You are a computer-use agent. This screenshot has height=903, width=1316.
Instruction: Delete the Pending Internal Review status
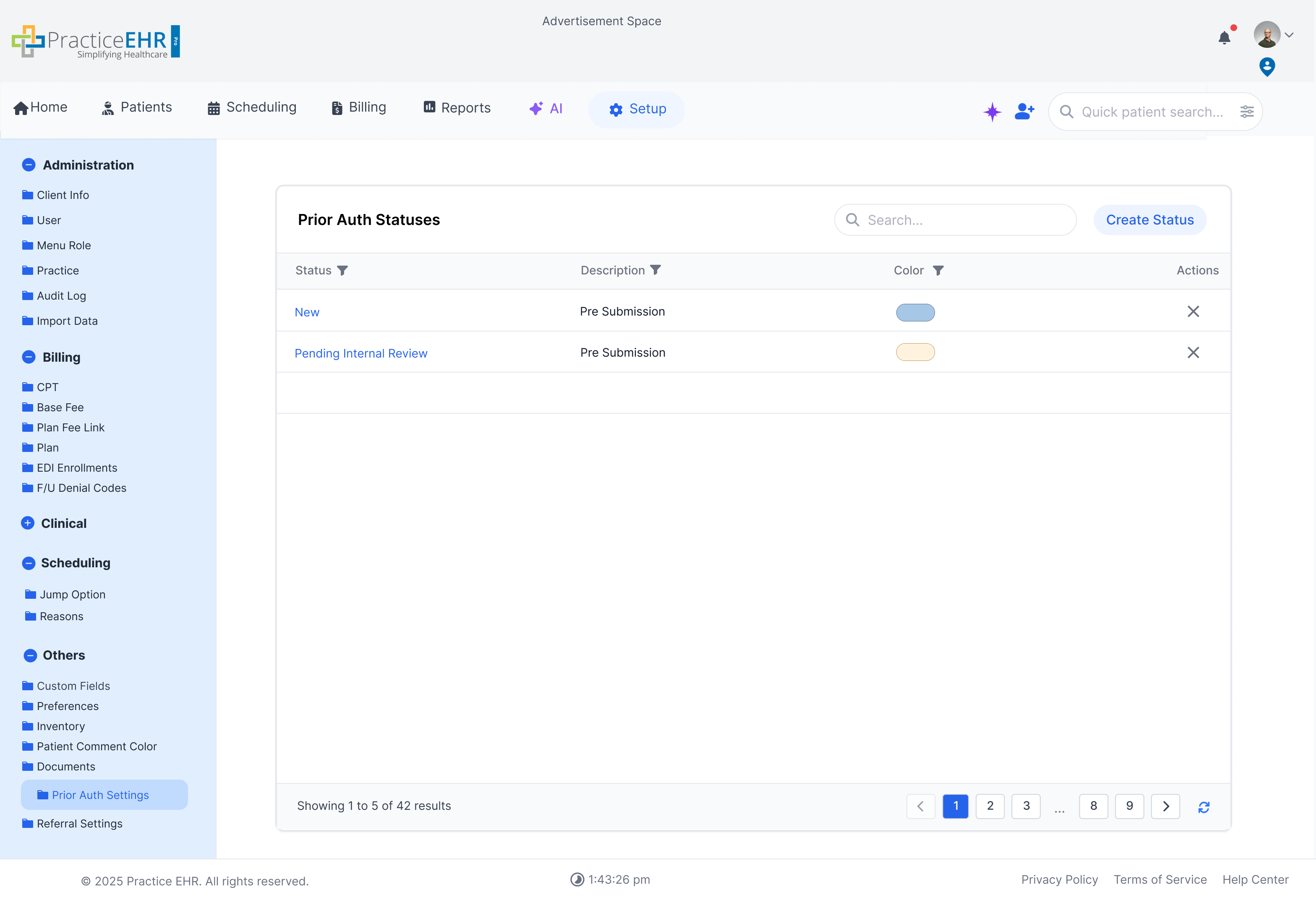point(1193,353)
